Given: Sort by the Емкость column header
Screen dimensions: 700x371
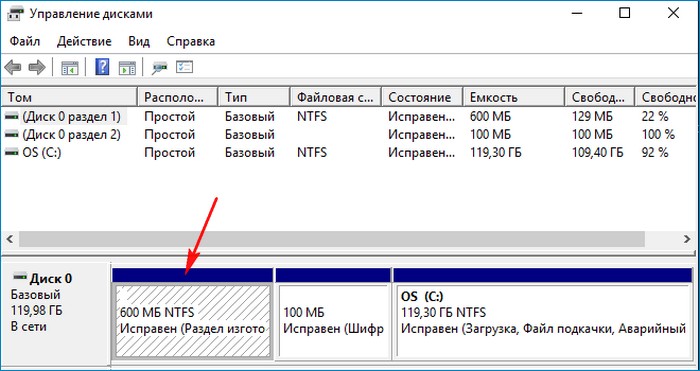Looking at the screenshot, I should point(514,97).
